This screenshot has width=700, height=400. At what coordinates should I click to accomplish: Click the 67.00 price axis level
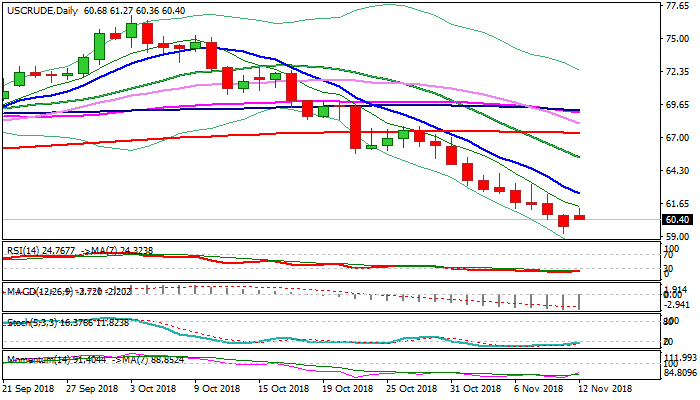(678, 138)
